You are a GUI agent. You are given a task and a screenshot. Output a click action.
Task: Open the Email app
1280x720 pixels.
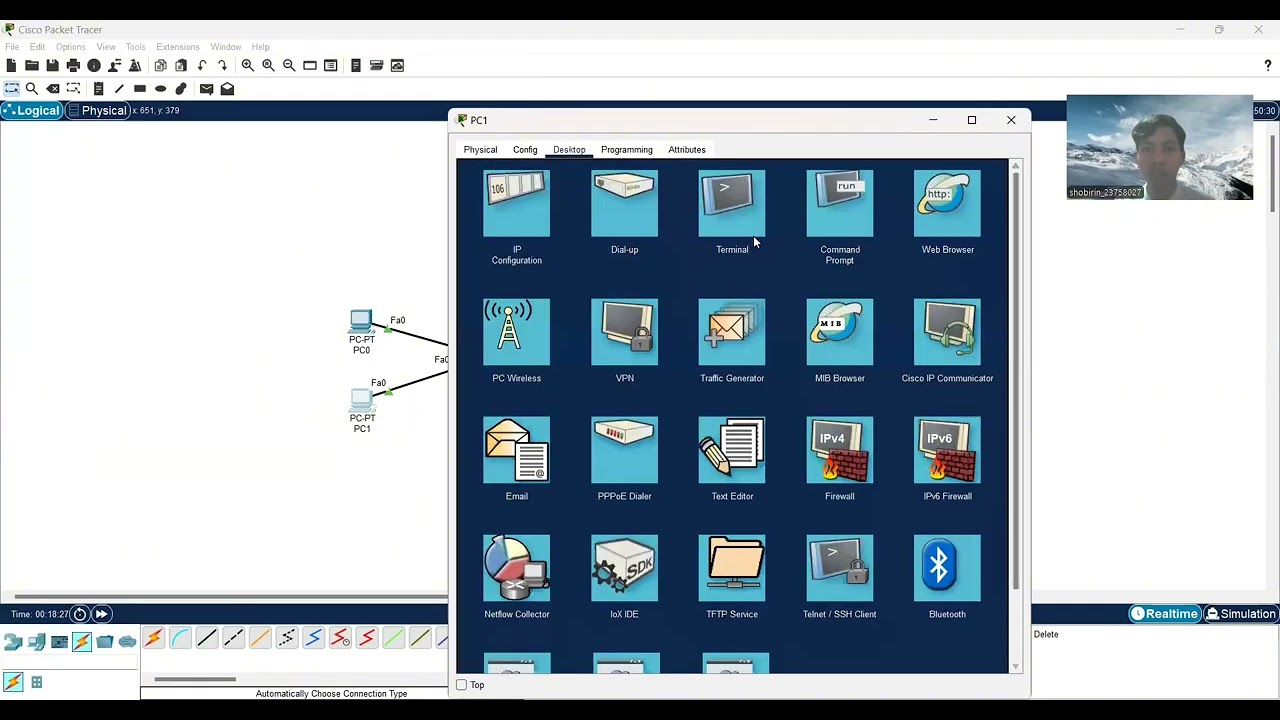pos(516,450)
